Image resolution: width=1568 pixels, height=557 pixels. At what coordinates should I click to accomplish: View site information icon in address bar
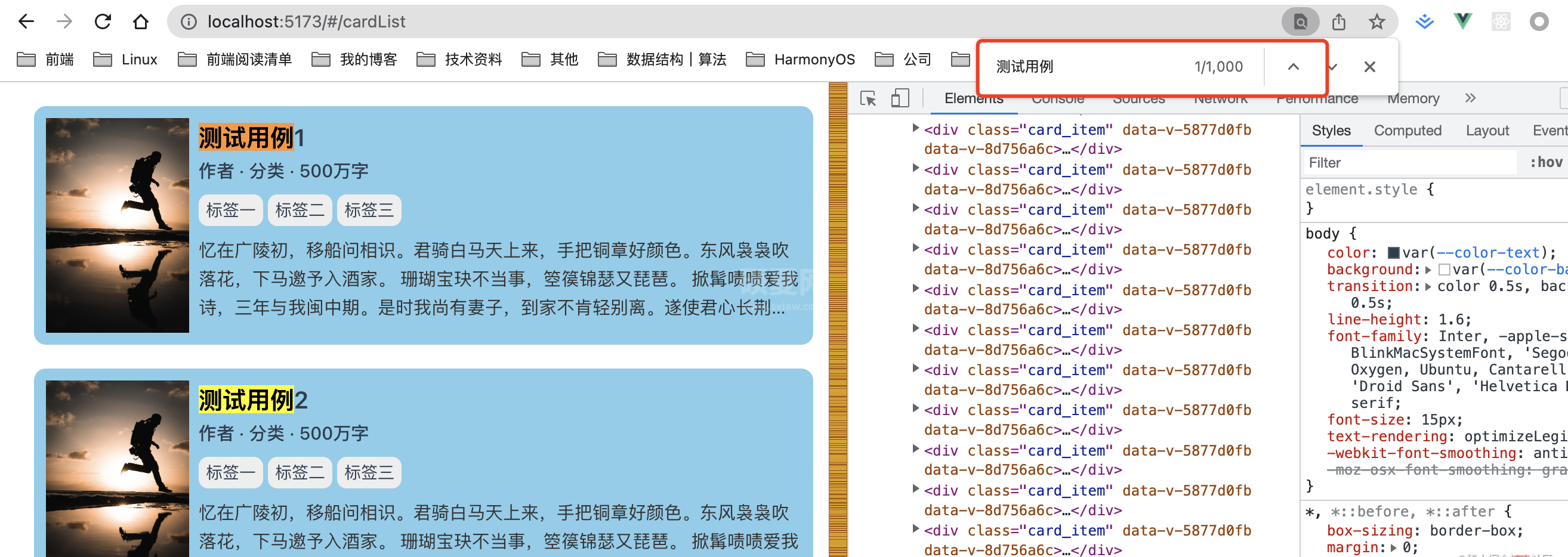click(x=189, y=22)
